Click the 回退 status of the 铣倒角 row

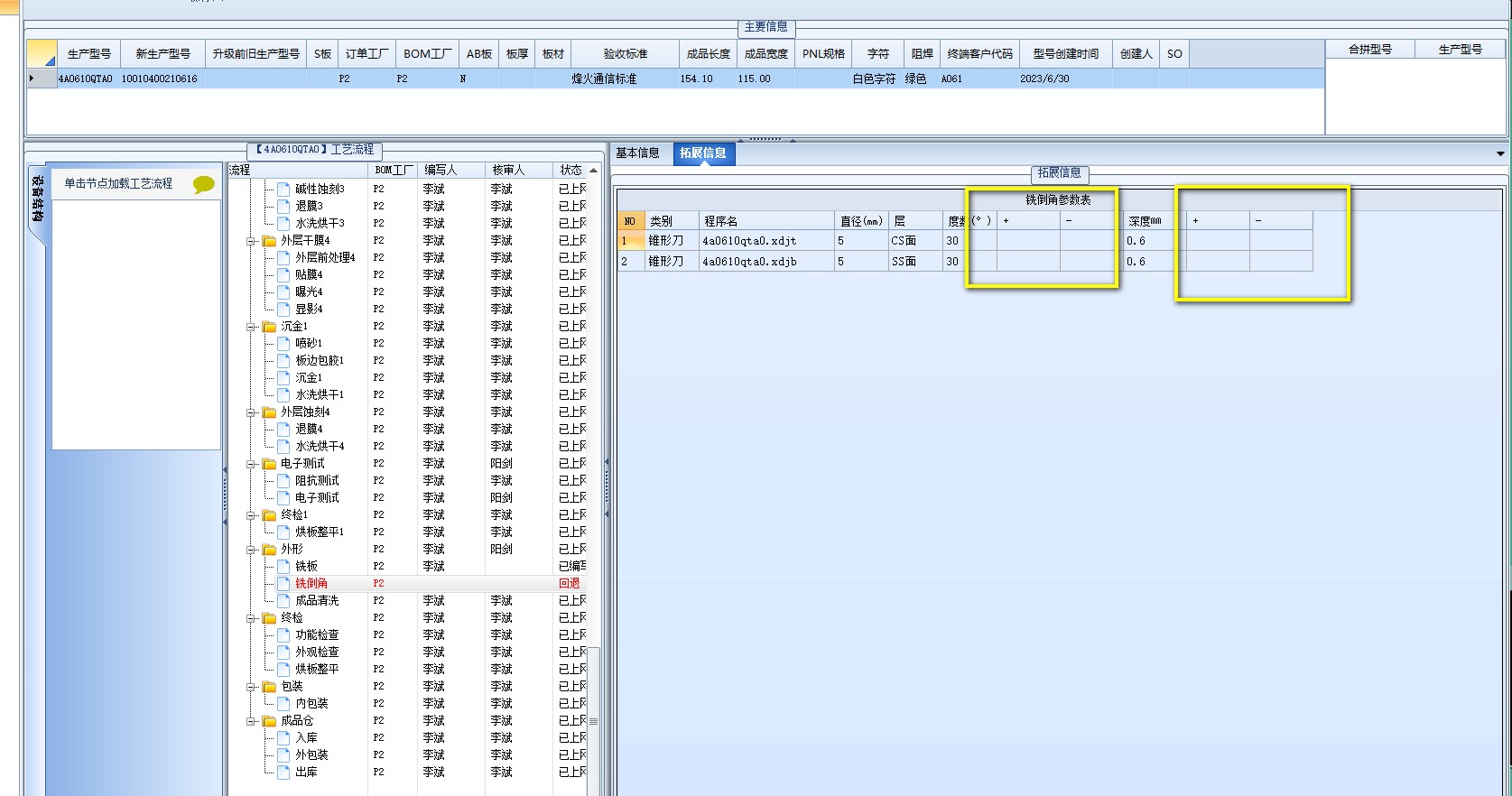(x=570, y=584)
